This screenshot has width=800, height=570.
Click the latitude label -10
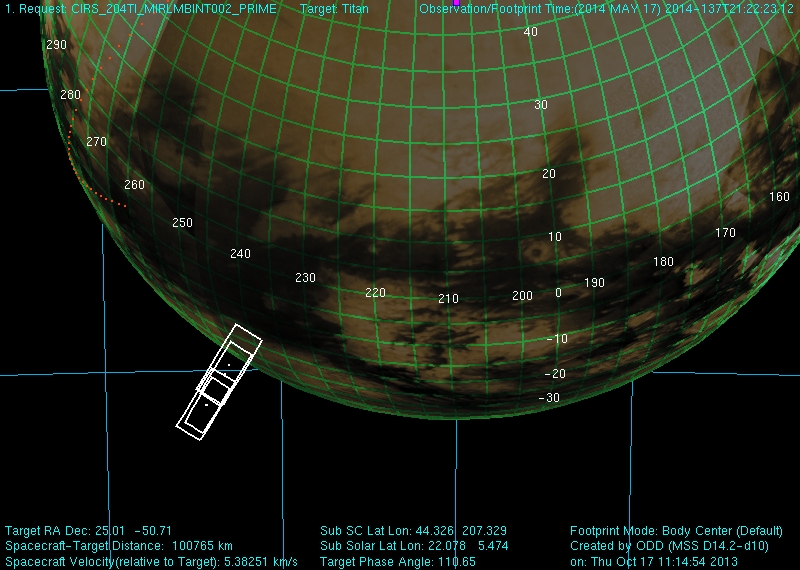coord(557,339)
